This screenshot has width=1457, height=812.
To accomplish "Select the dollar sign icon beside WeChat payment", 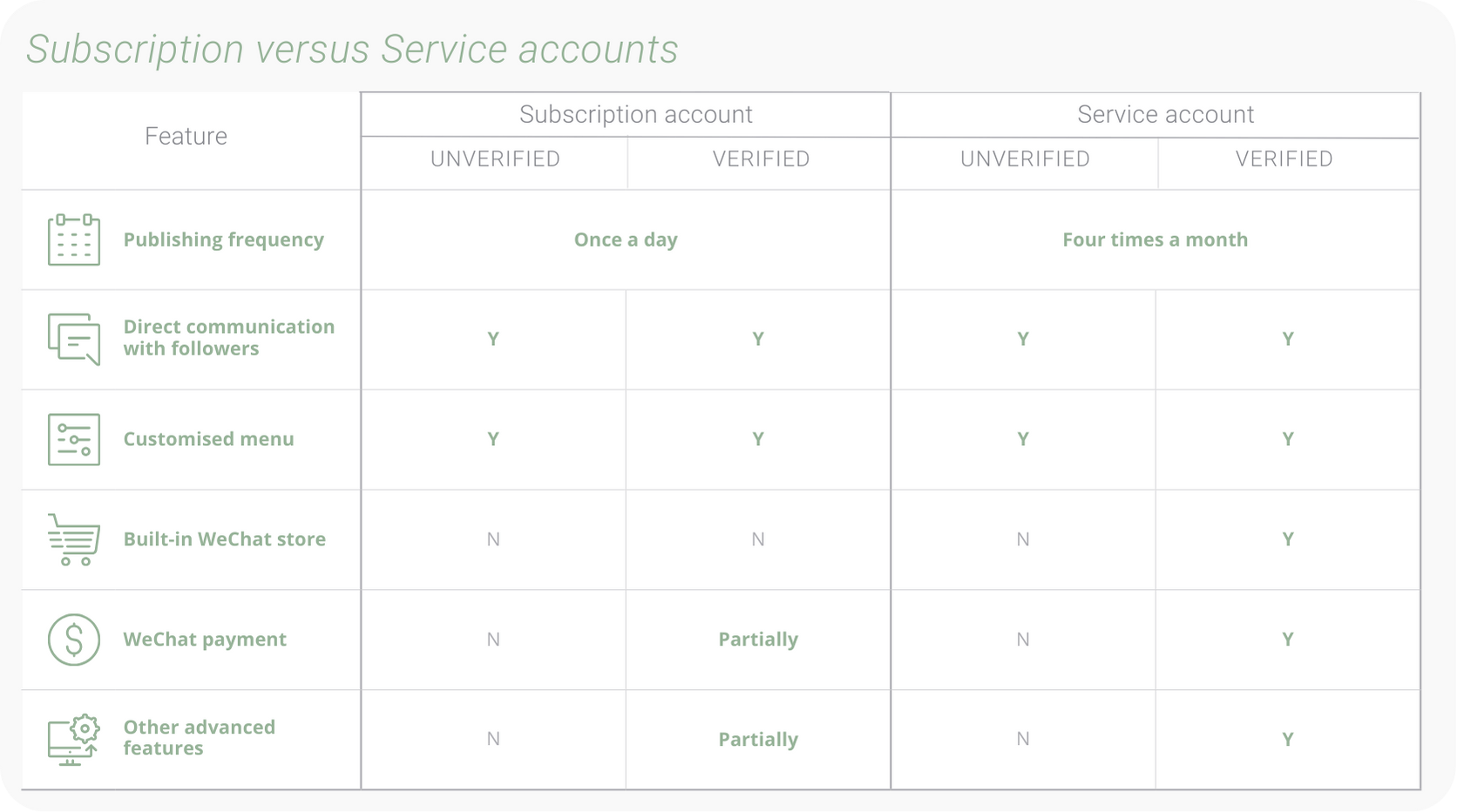I will (x=74, y=639).
